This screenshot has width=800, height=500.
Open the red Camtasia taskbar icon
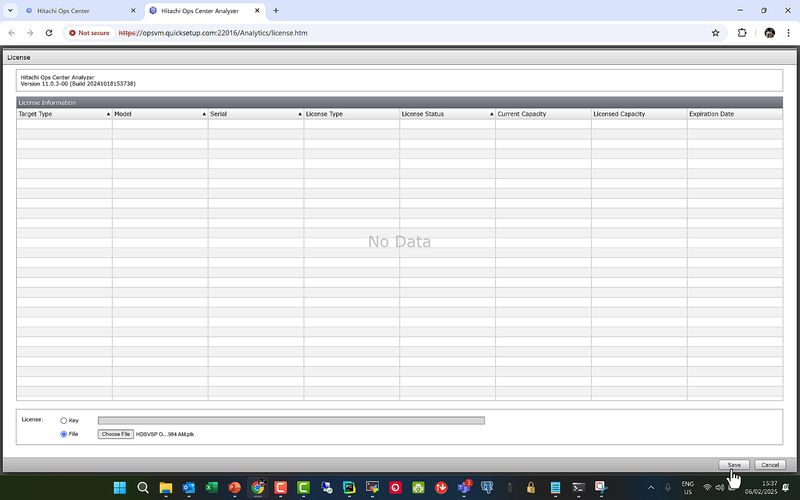281,488
